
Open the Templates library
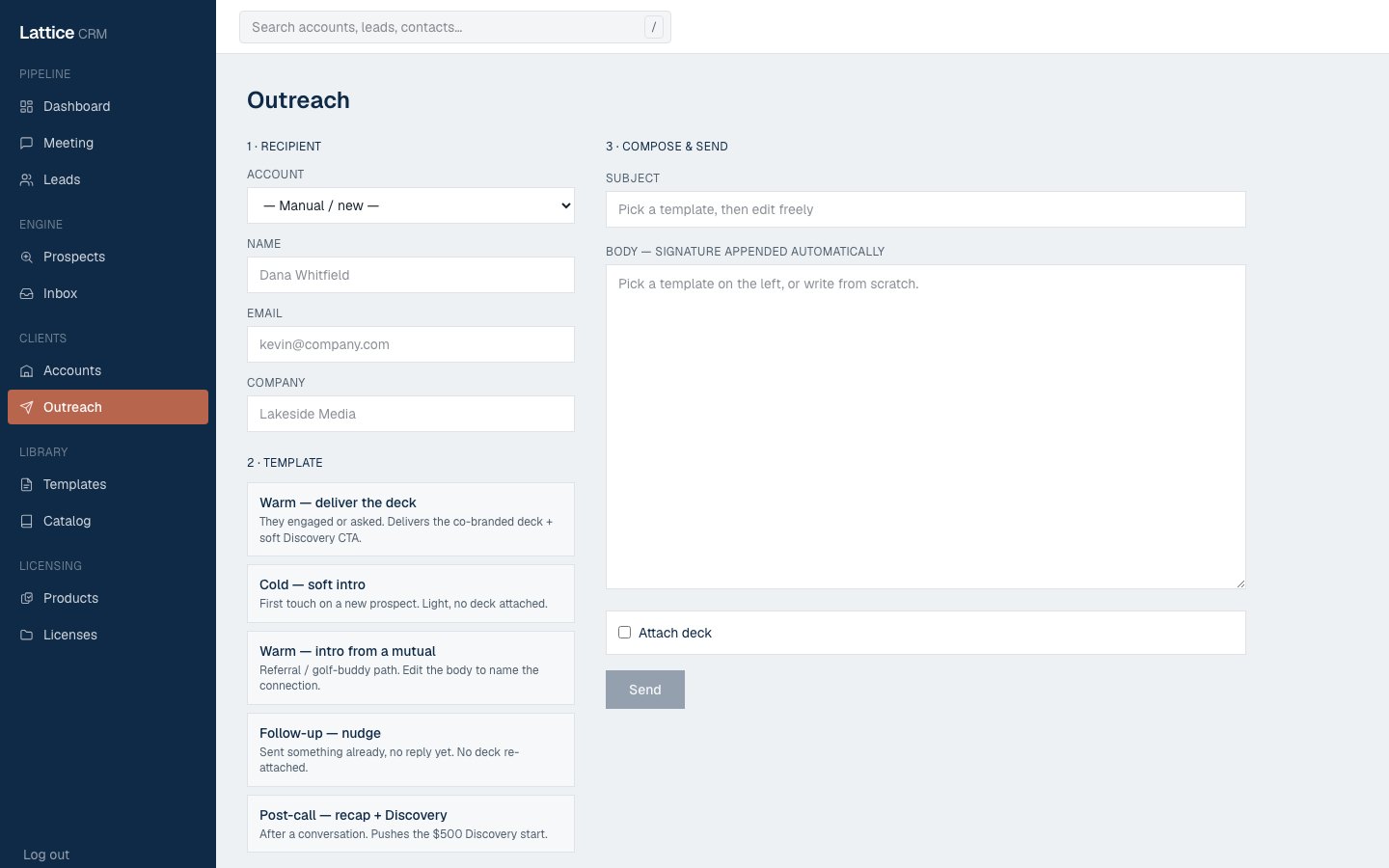[108, 484]
